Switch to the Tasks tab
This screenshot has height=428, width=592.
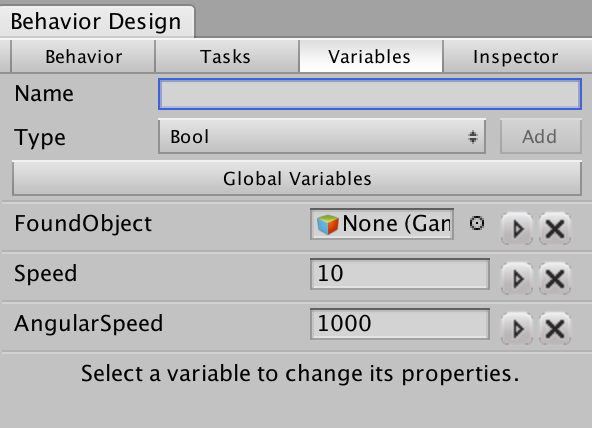pyautogui.click(x=227, y=57)
